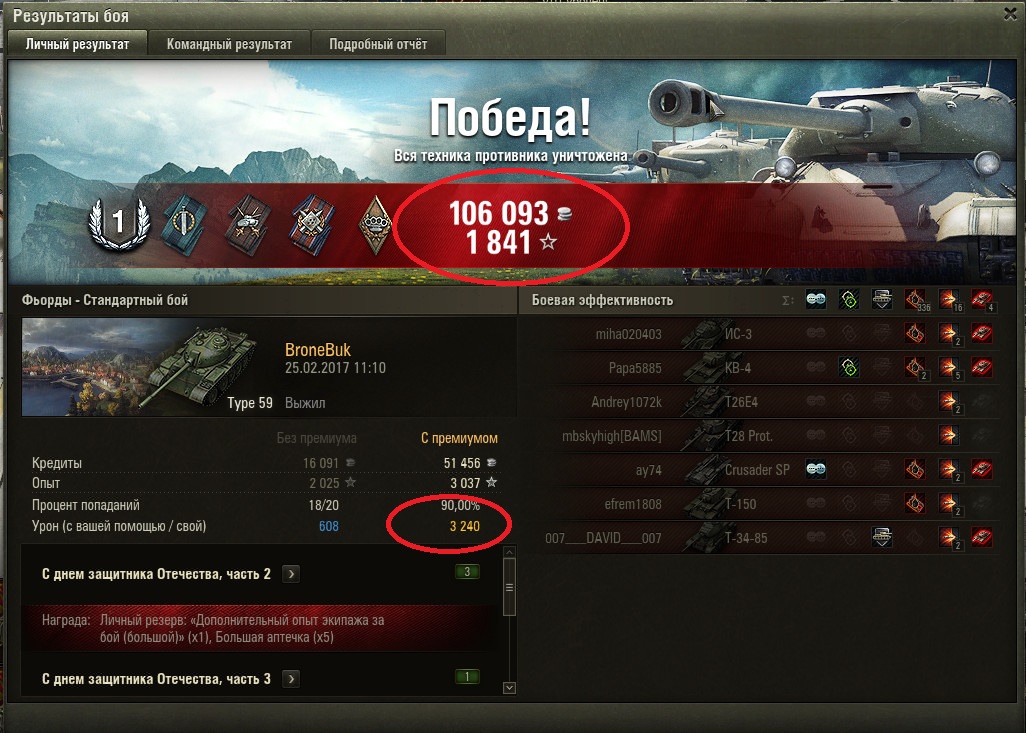The image size is (1026, 733).
Task: Click the teal ribbon with sword award
Action: (185, 226)
